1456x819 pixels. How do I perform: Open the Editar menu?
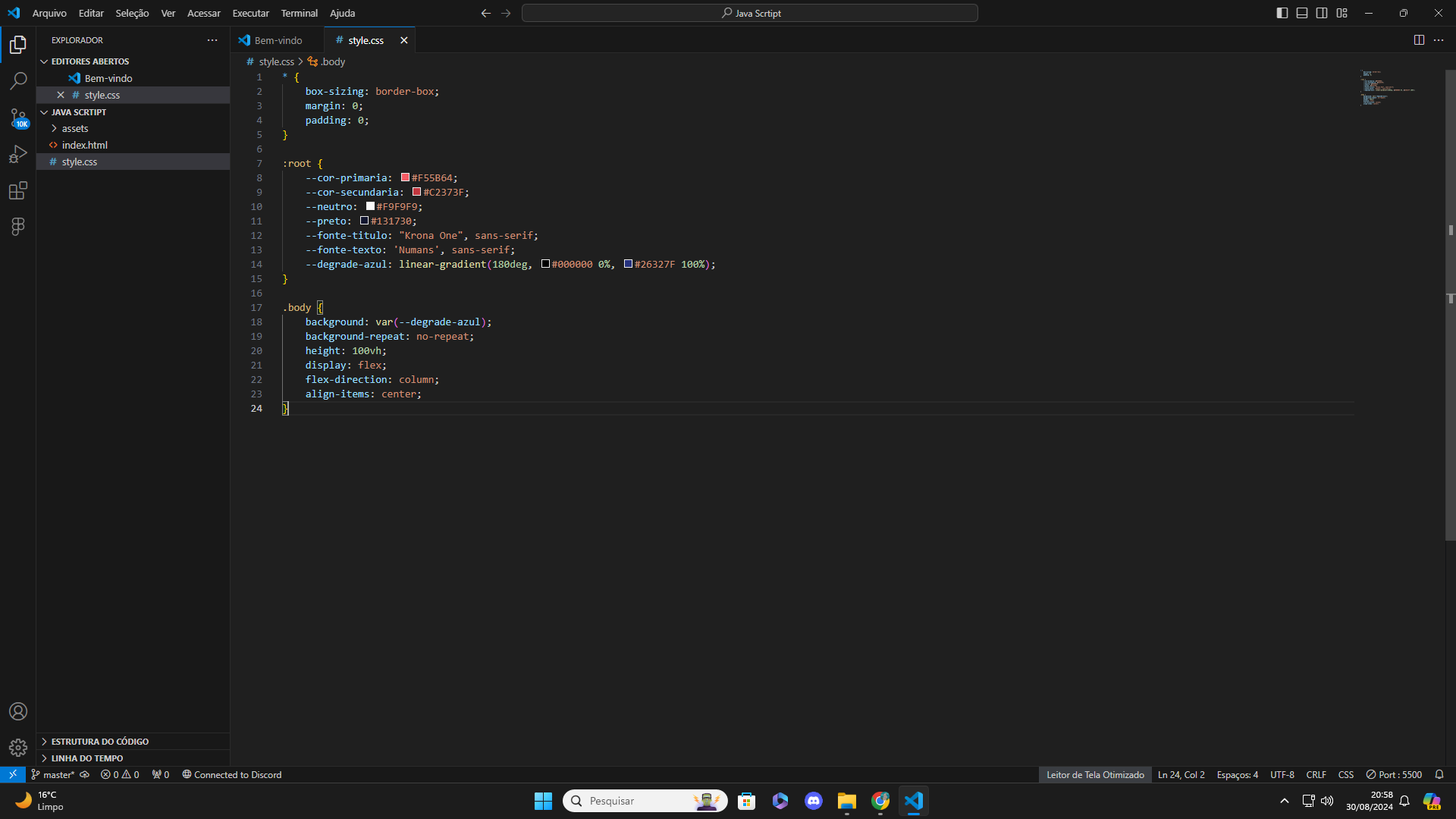pos(91,13)
